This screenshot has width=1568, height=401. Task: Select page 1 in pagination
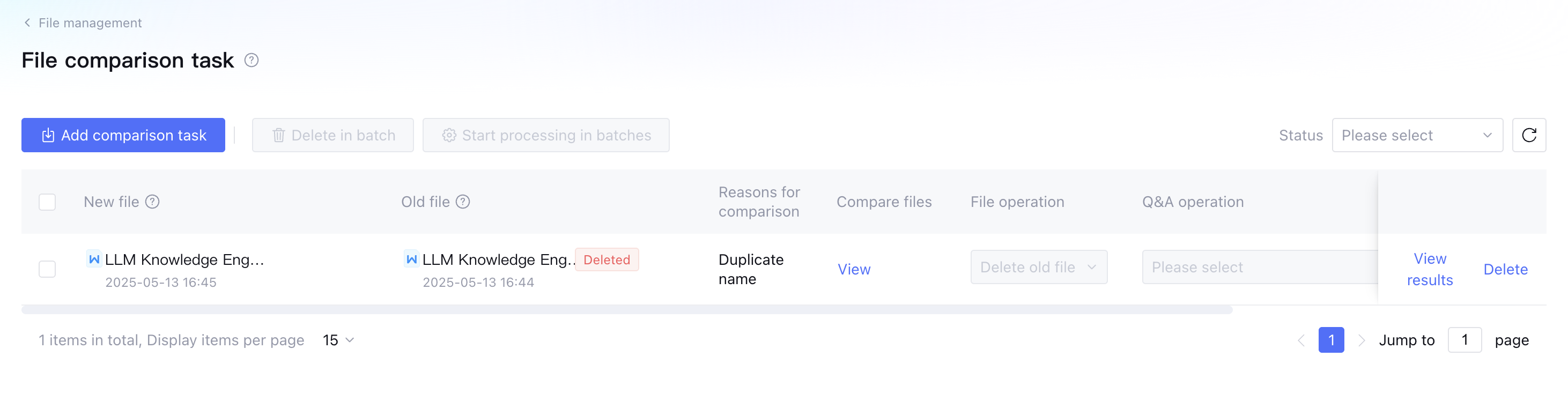1330,340
